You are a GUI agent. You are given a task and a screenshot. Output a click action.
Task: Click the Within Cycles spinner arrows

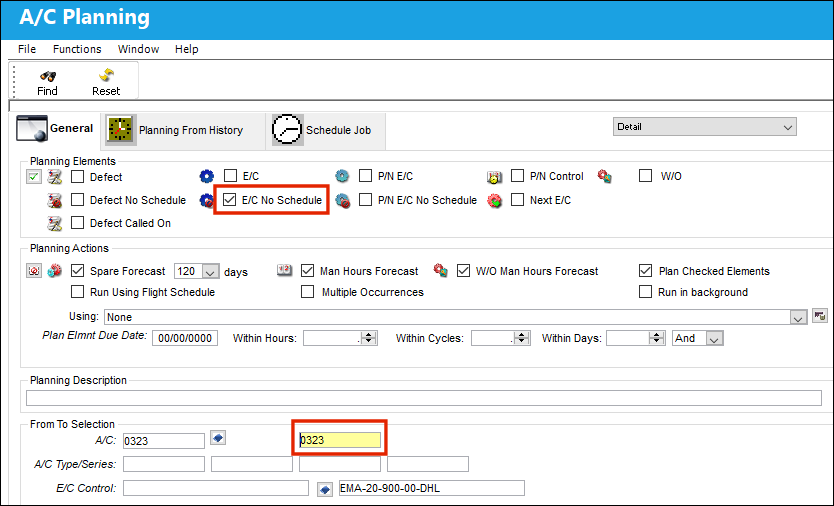[x=522, y=338]
